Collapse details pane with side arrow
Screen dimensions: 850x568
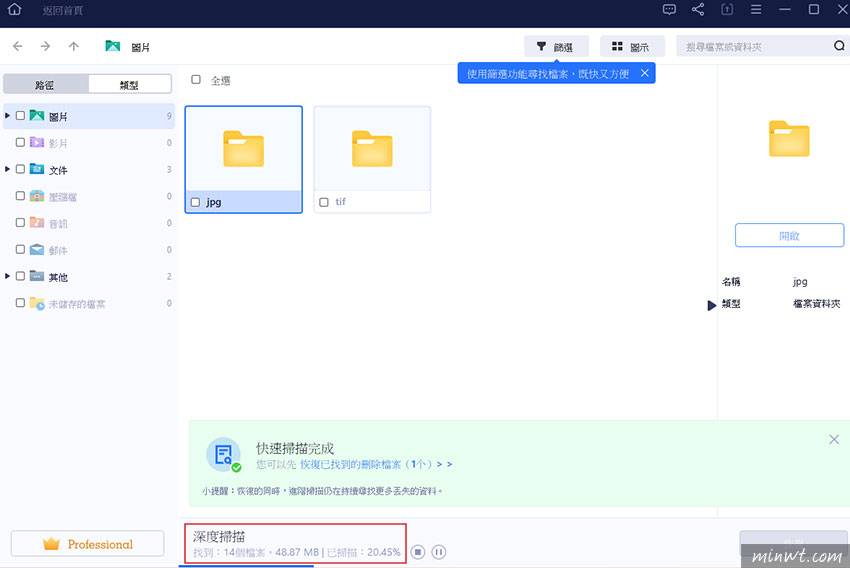tap(711, 306)
